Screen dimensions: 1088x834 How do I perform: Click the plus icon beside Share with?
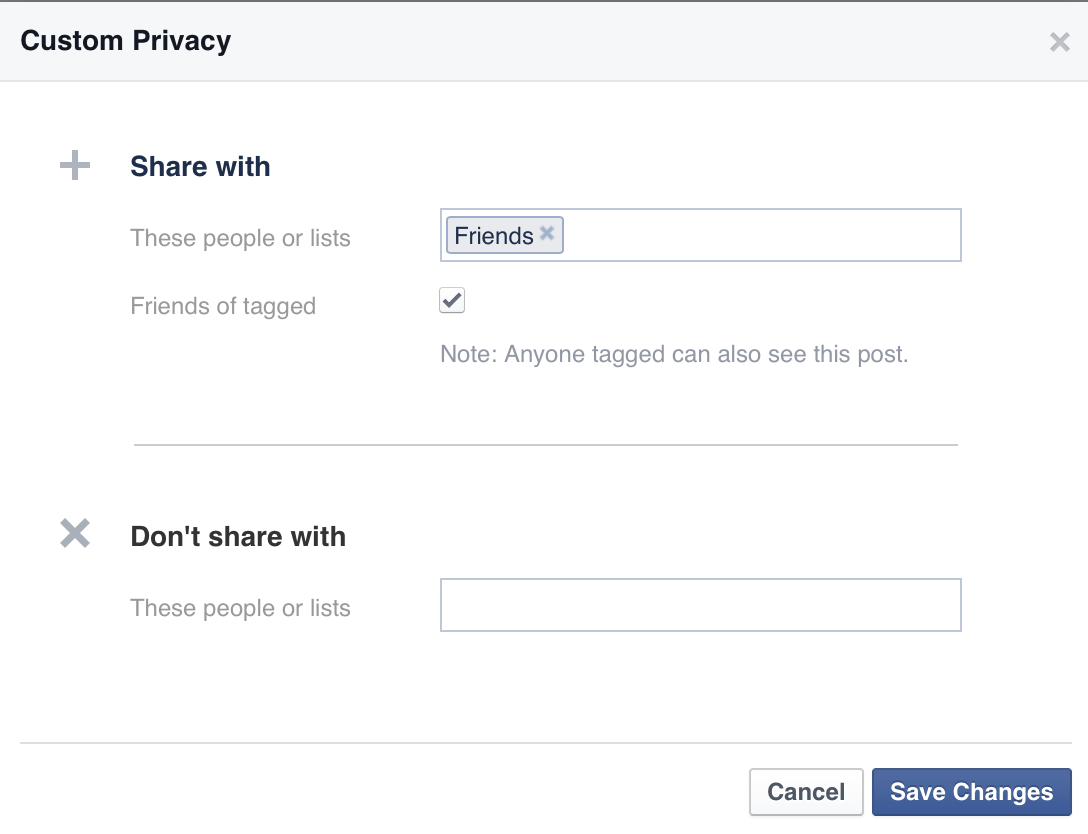(75, 166)
